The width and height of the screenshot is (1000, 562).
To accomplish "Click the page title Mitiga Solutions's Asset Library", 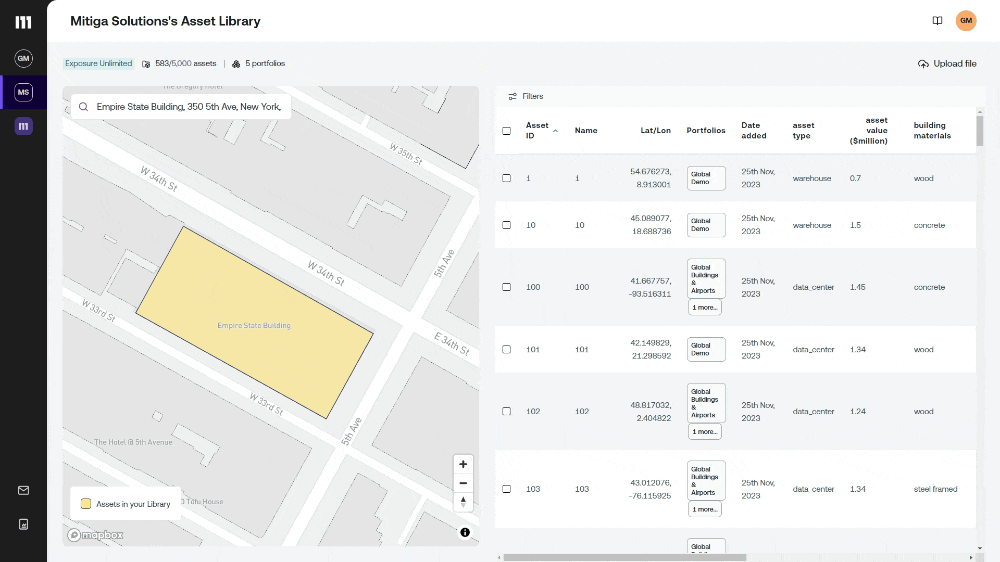I will coord(165,21).
